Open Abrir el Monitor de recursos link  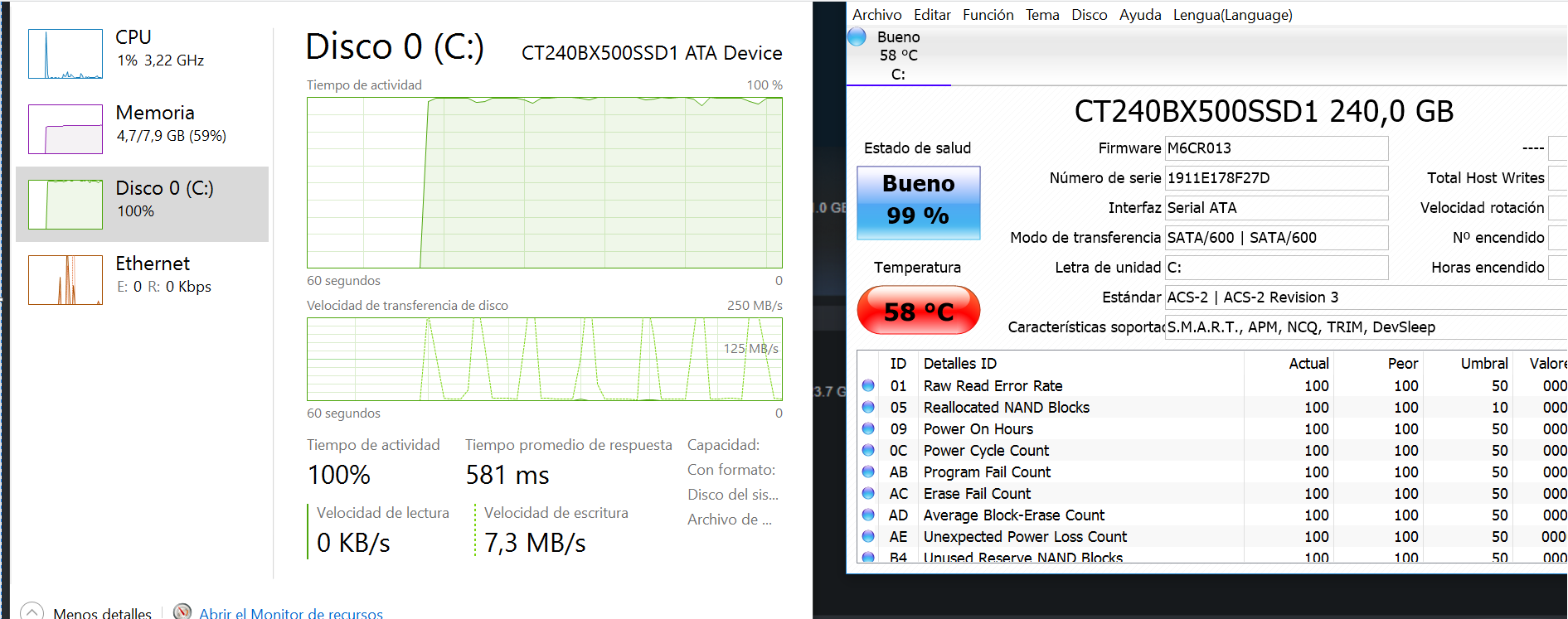click(x=291, y=613)
